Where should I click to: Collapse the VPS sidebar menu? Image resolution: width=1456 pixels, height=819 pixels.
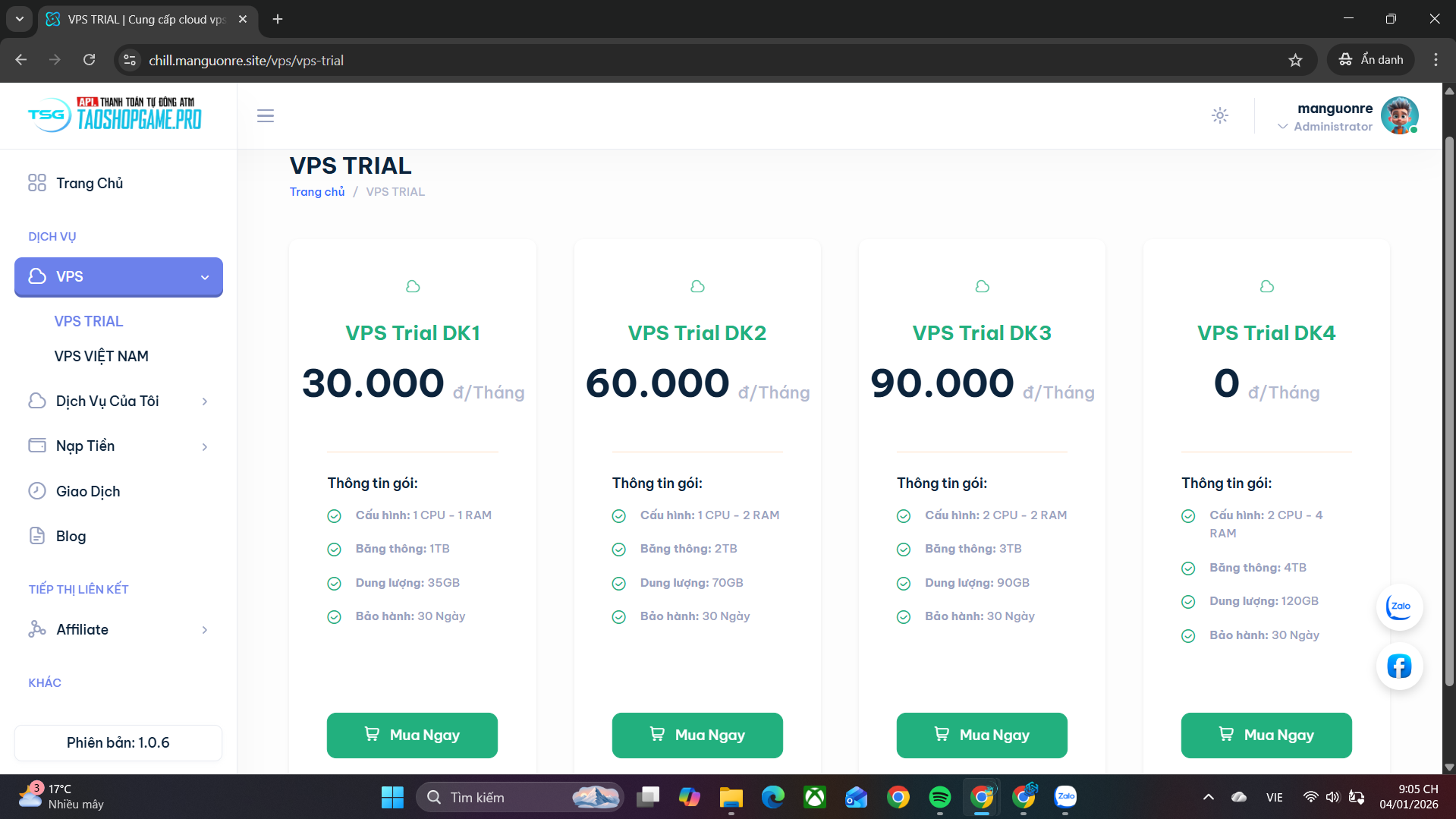coord(118,277)
